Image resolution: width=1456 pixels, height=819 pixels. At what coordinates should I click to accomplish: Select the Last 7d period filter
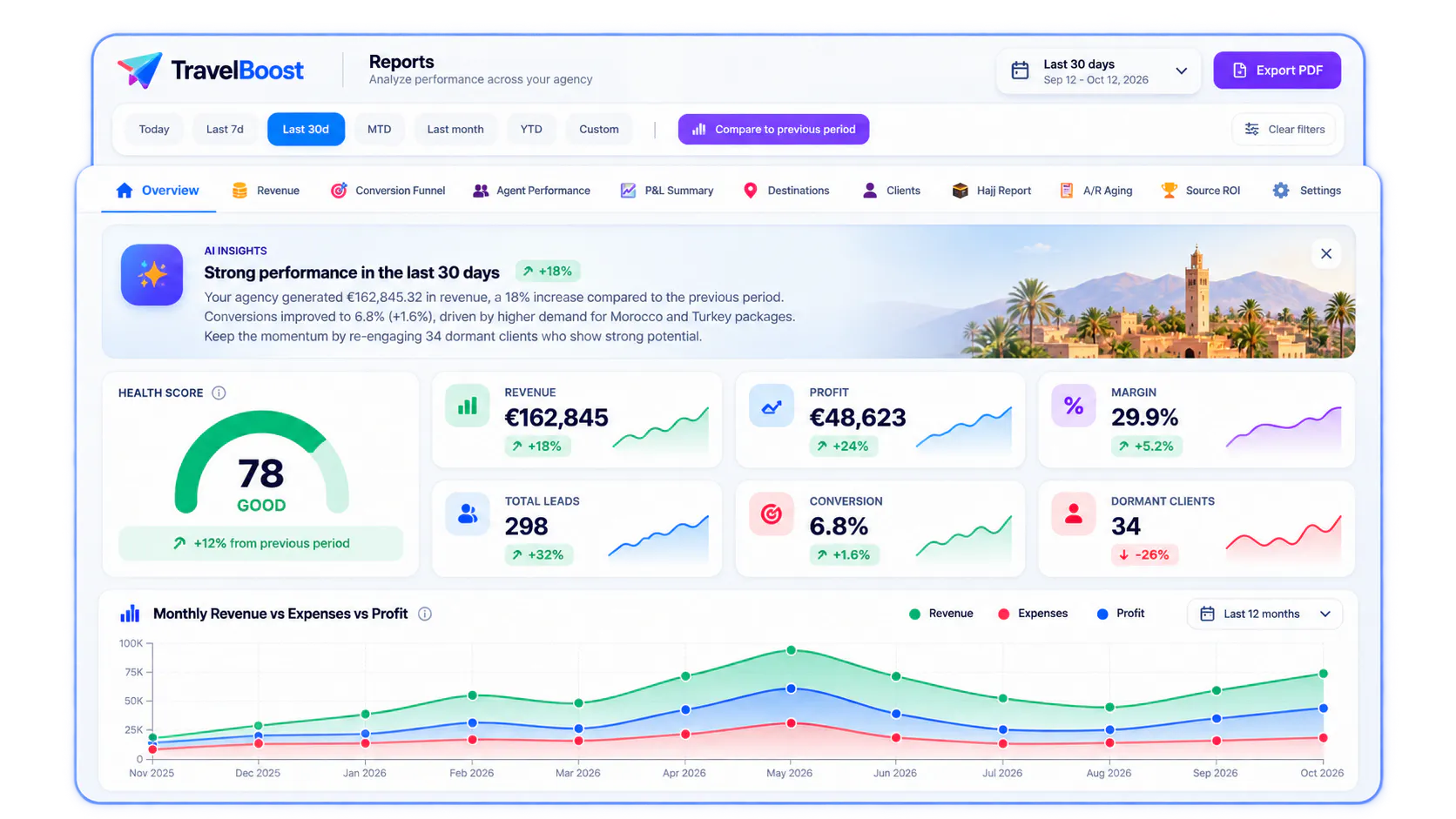(225, 129)
